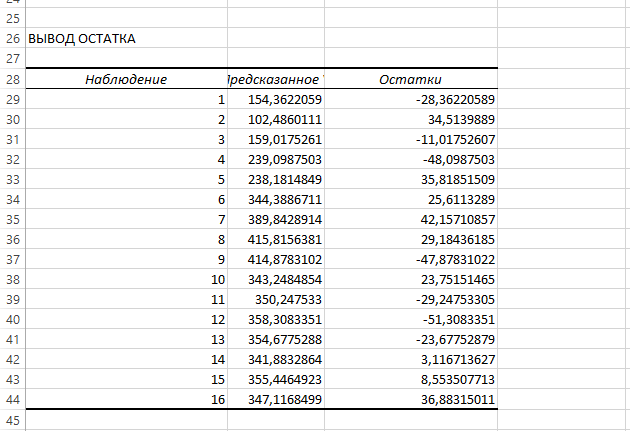Select residual value -51,3083351
The image size is (630, 431).
[x=411, y=319]
